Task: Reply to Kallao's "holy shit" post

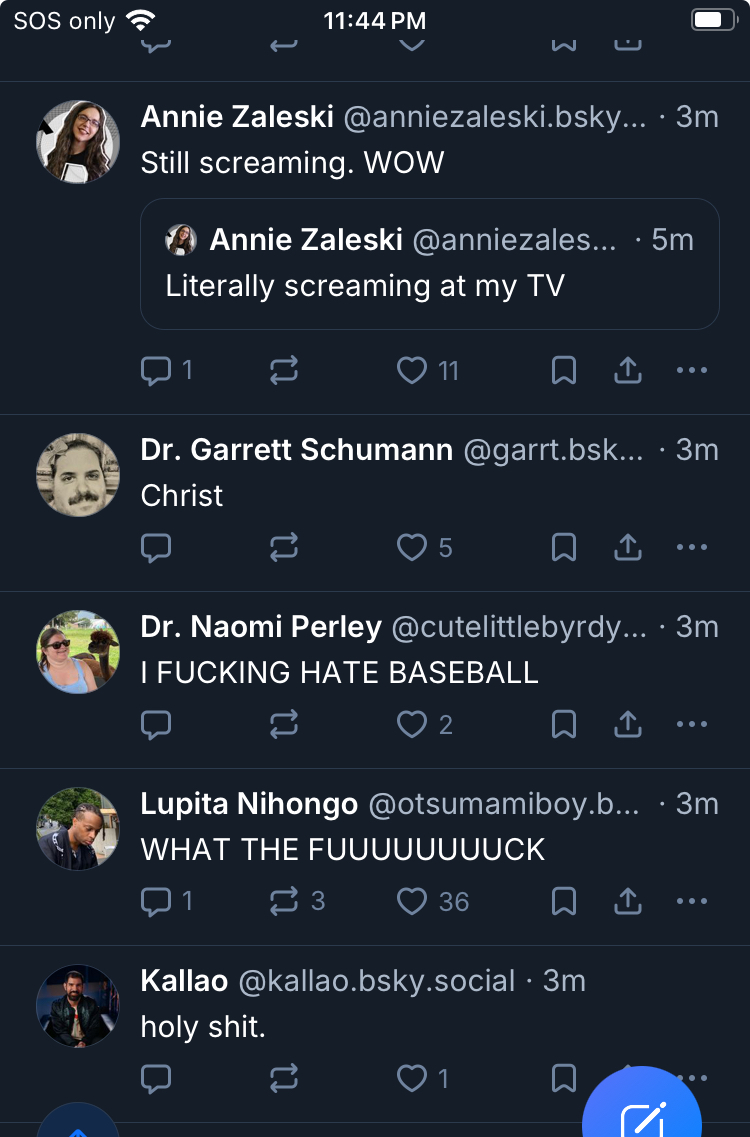Action: [x=156, y=1078]
